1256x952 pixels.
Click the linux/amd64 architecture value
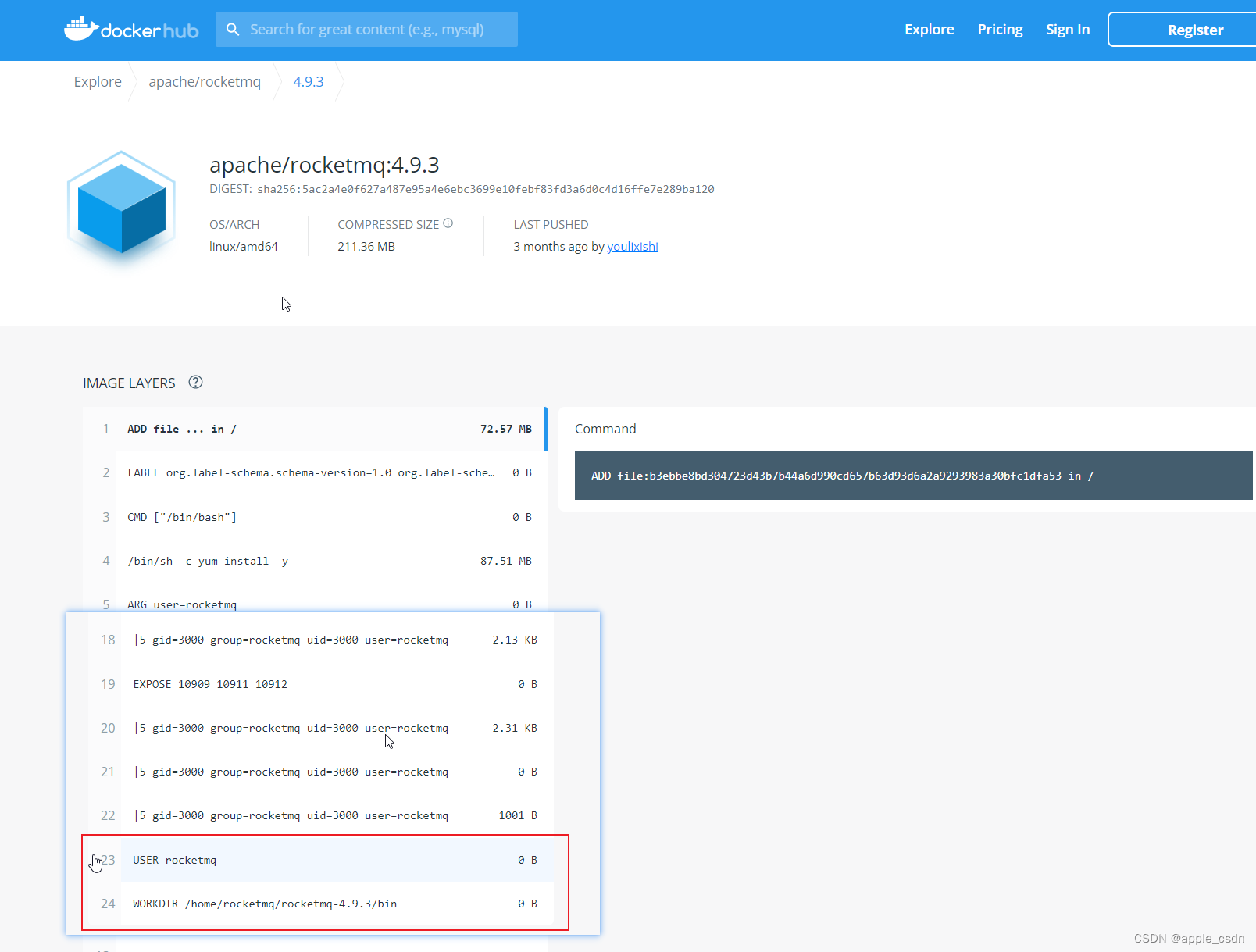244,247
